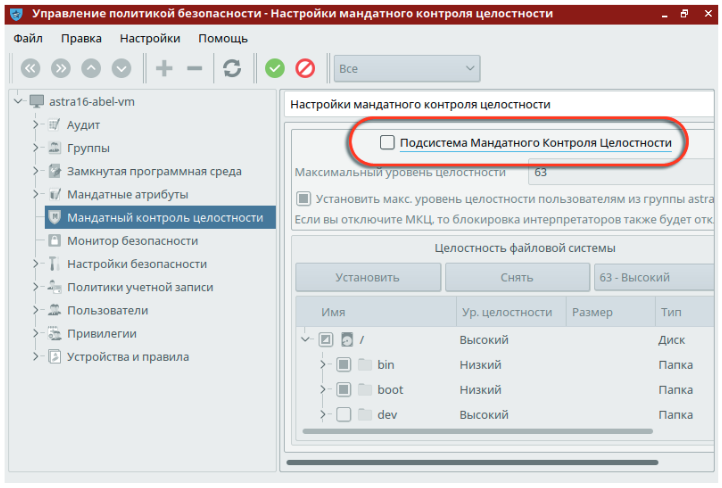Cancel changes with the red prohibition icon
This screenshot has height=488, width=722.
pos(305,69)
